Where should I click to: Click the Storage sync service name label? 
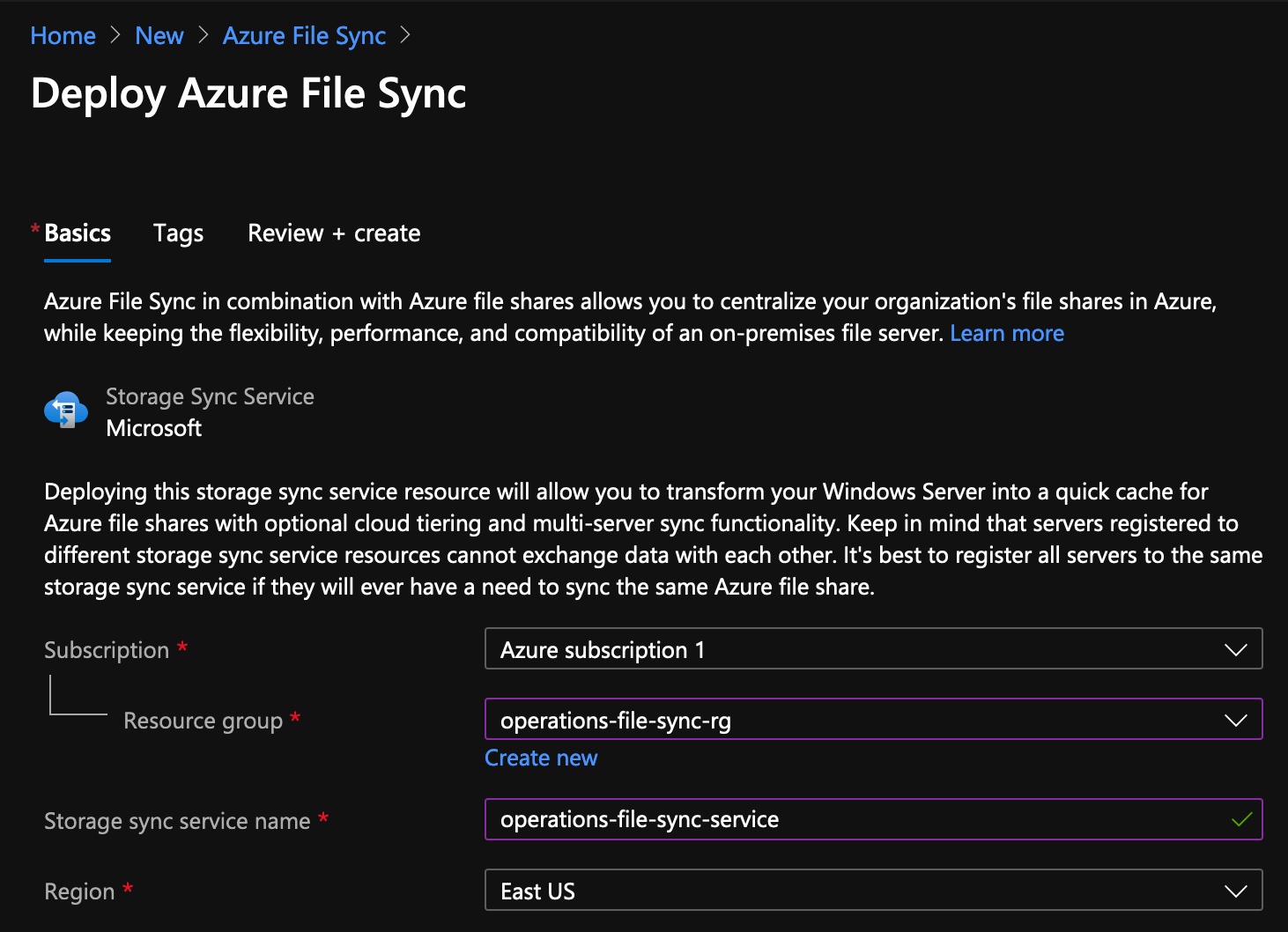point(177,821)
